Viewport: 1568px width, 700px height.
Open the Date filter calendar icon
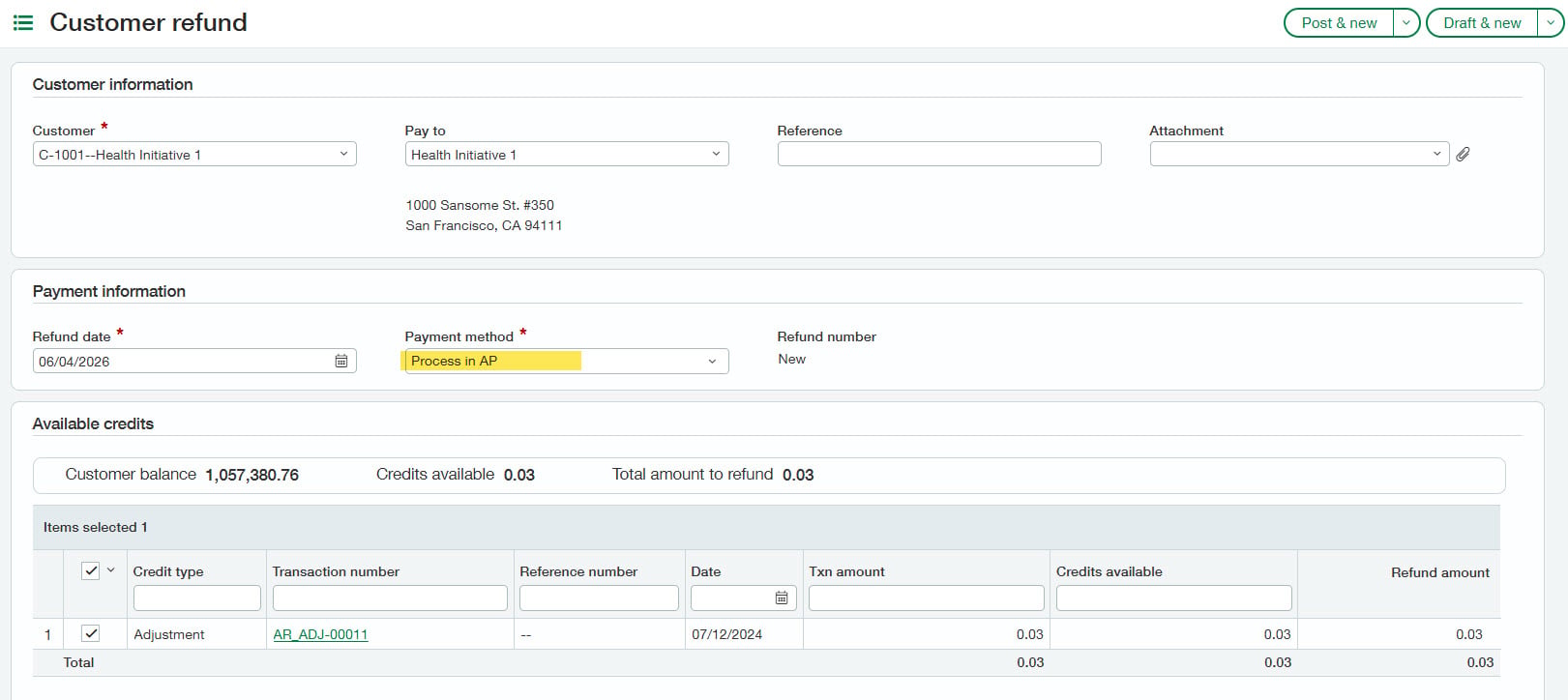(782, 598)
